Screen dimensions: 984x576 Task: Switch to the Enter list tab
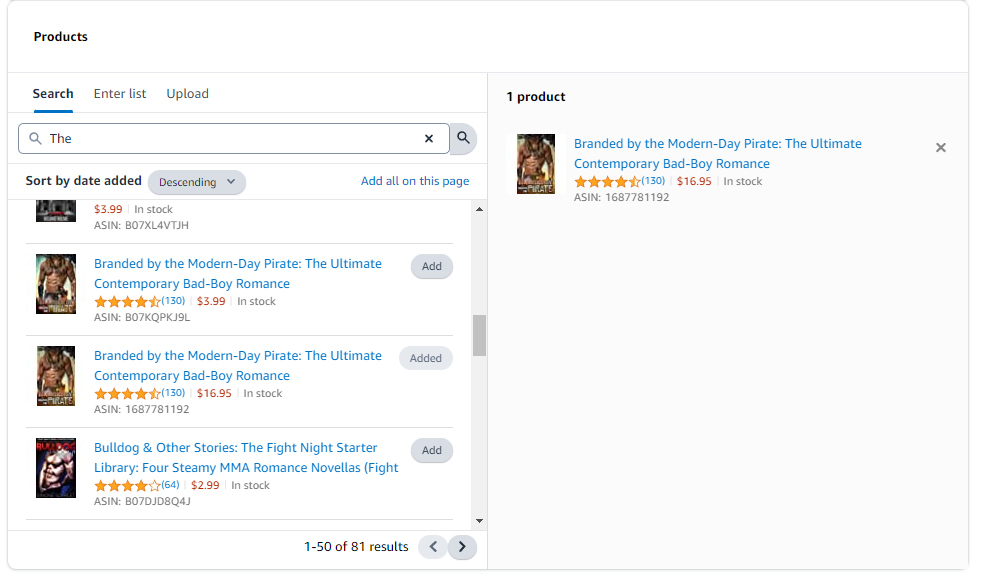click(x=120, y=94)
